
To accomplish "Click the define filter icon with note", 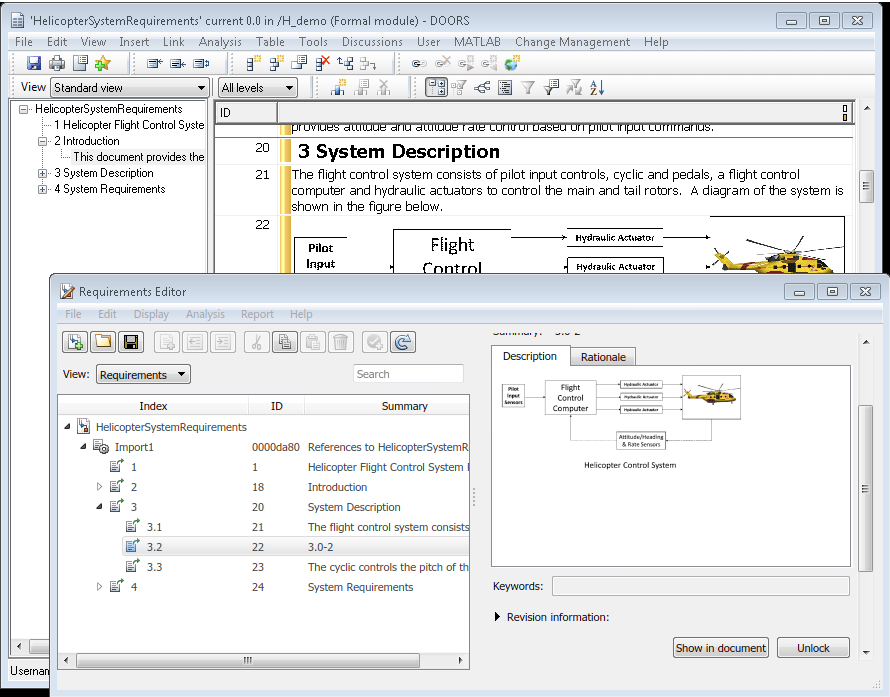I will pyautogui.click(x=551, y=87).
